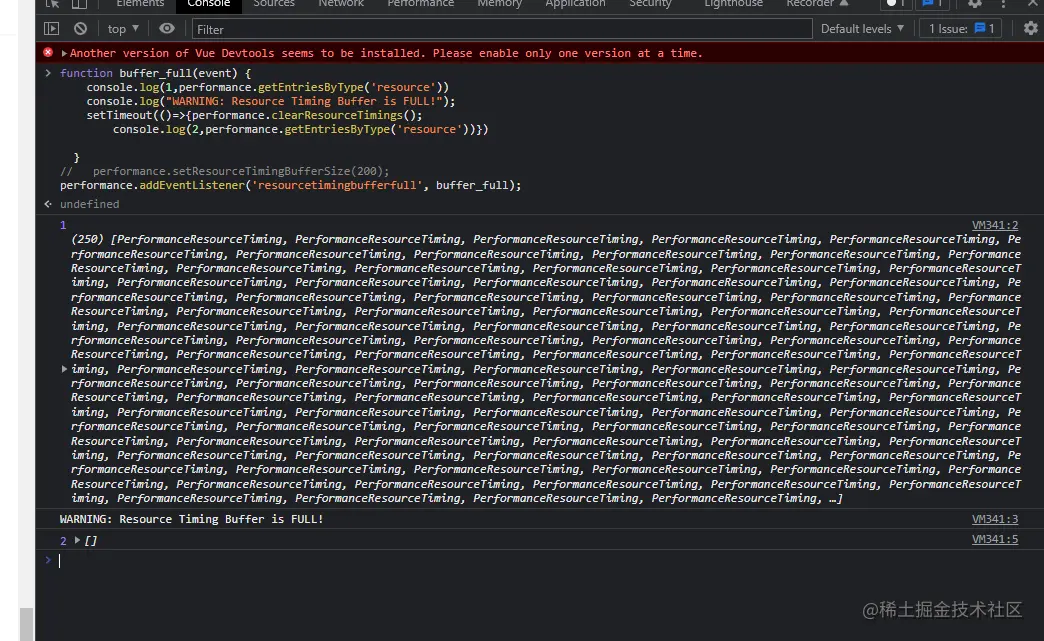Switch to the Lighthouse tab

(x=733, y=4)
